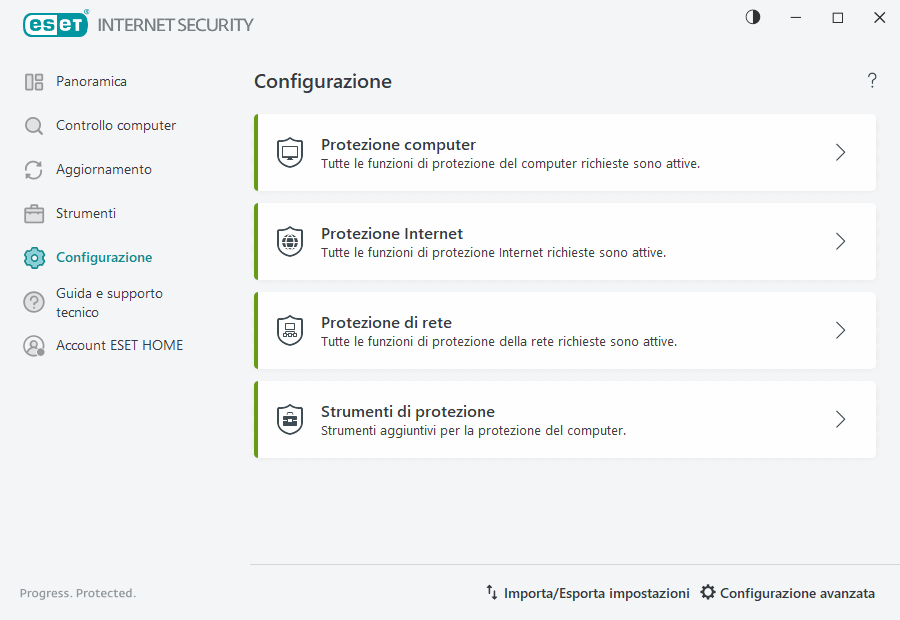Click the theme contrast icon in title bar
This screenshot has width=900, height=620.
[x=752, y=17]
